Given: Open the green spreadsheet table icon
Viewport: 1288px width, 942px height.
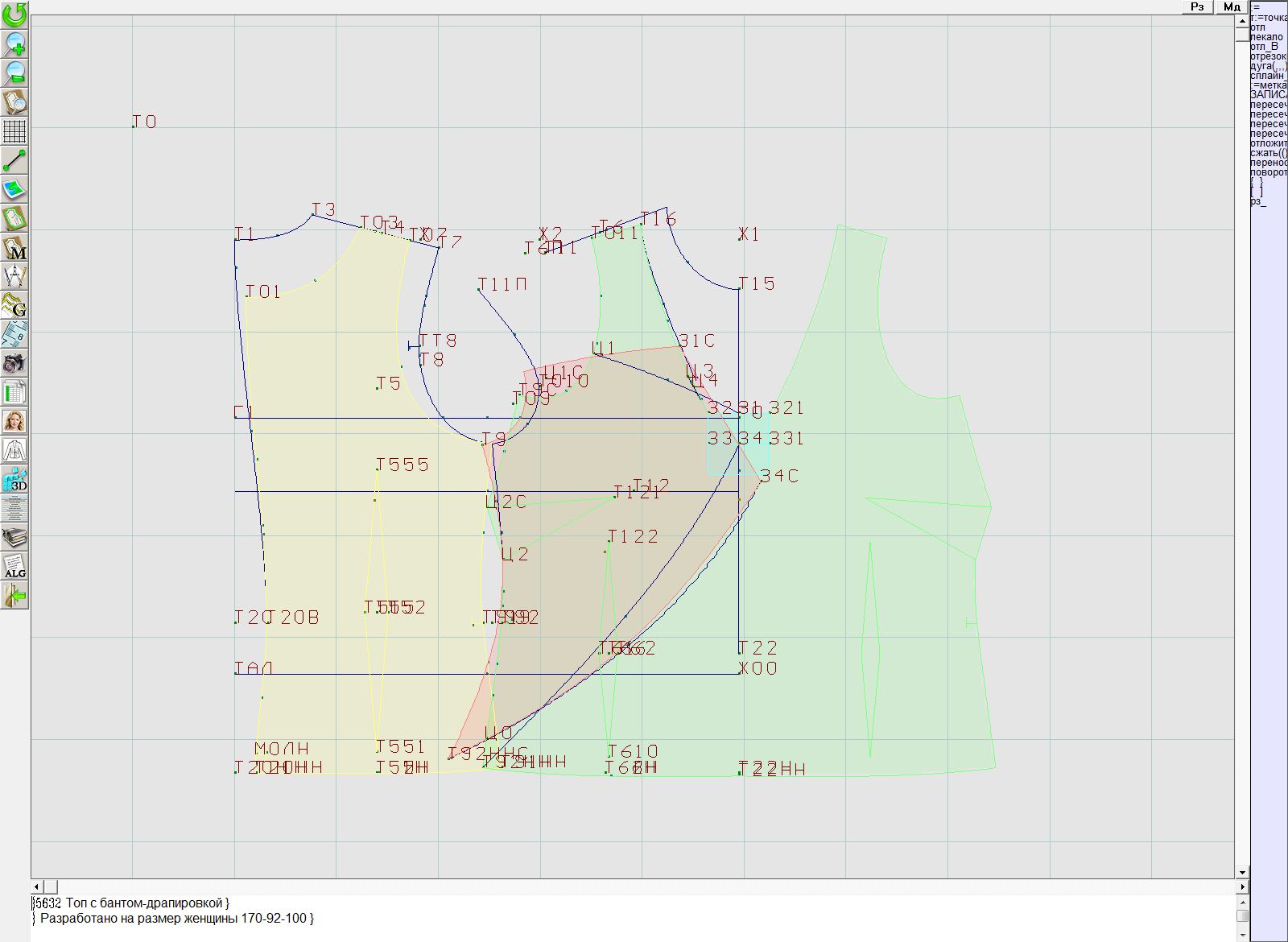Looking at the screenshot, I should (x=14, y=392).
